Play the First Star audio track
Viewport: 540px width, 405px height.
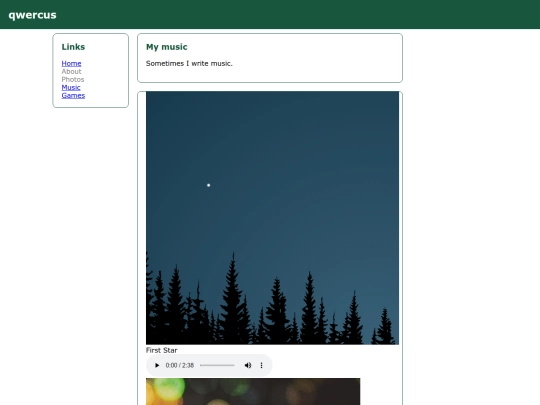157,365
